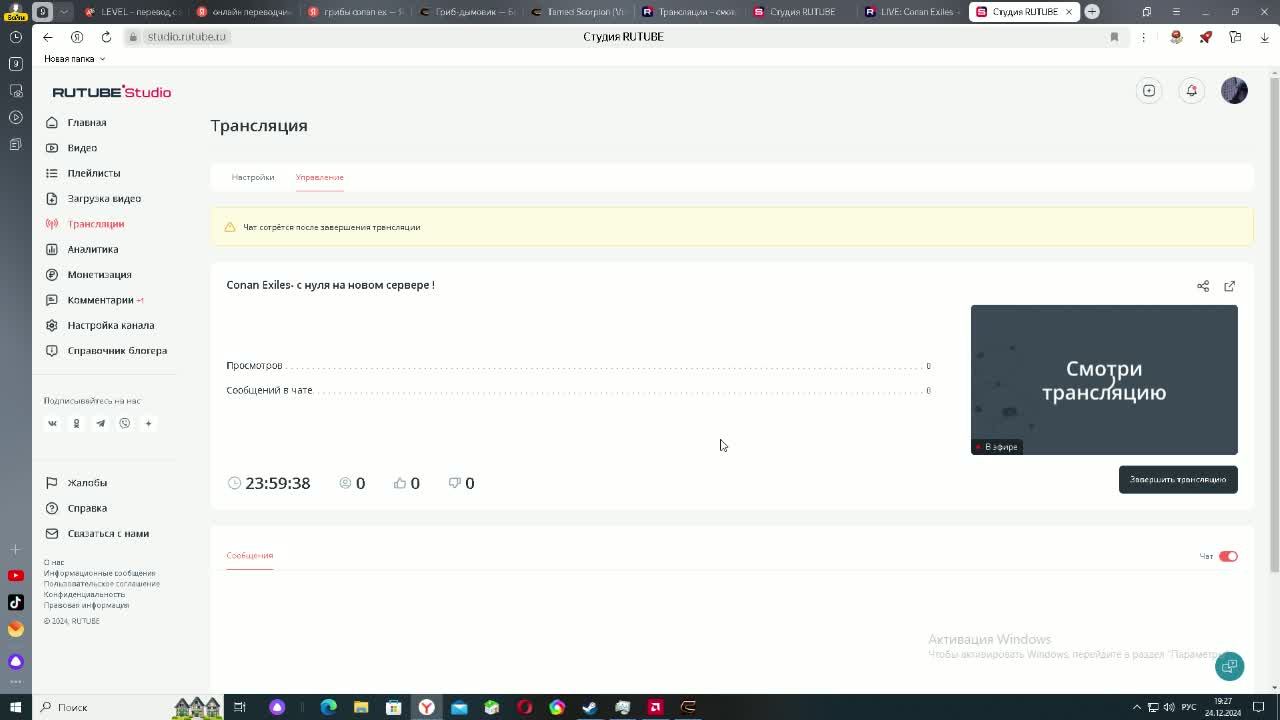Click the YouTube icon in browser sidebar
This screenshot has width=1280, height=720.
(16, 575)
